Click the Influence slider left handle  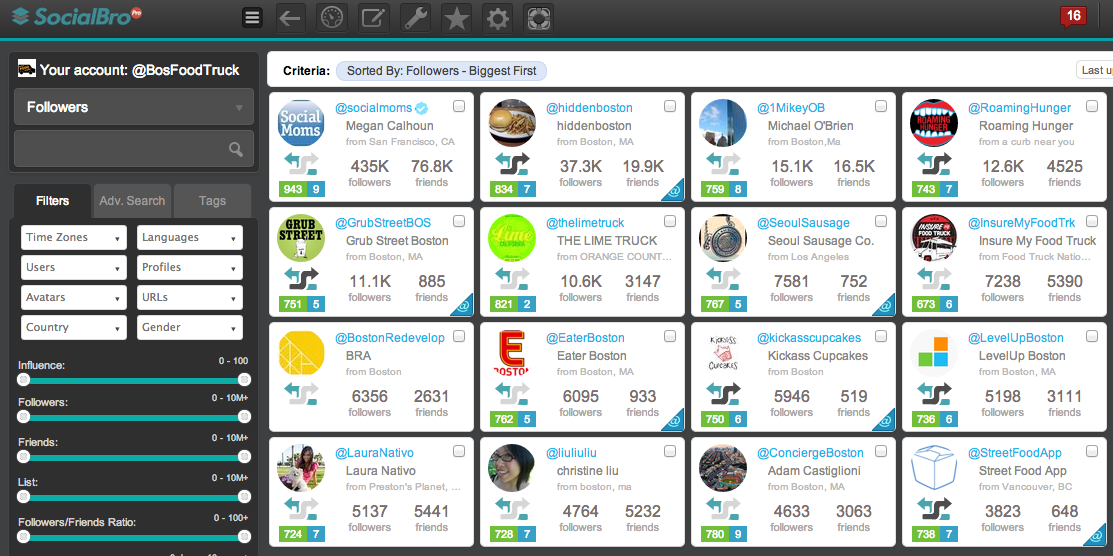click(x=23, y=380)
